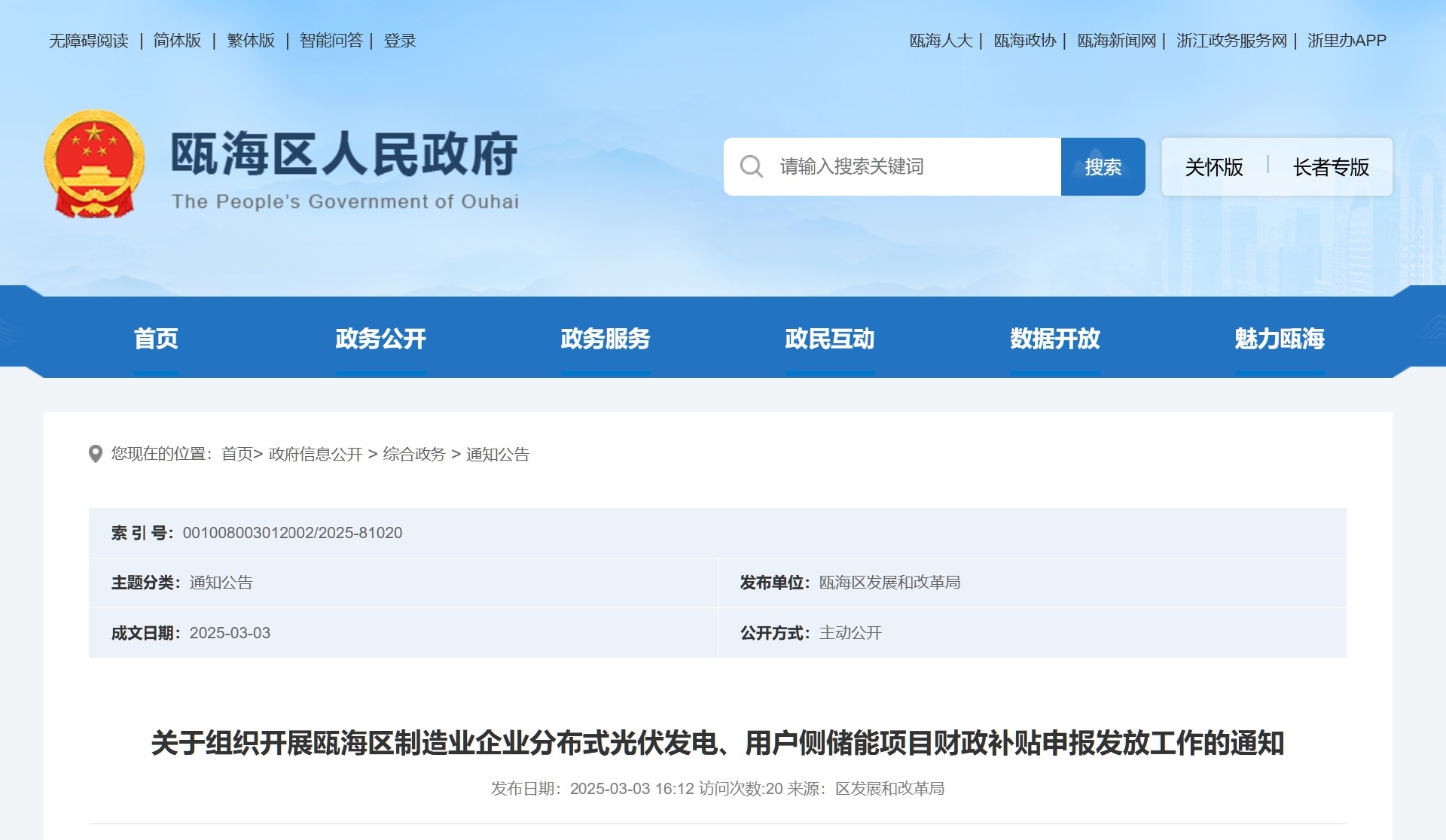Select the 政民互动 navigation item

coord(829,339)
